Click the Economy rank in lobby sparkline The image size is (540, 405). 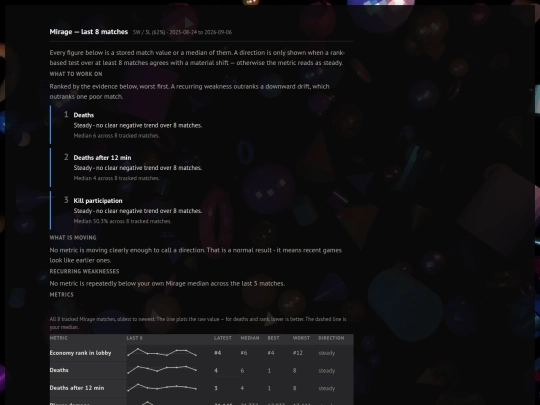click(x=162, y=352)
